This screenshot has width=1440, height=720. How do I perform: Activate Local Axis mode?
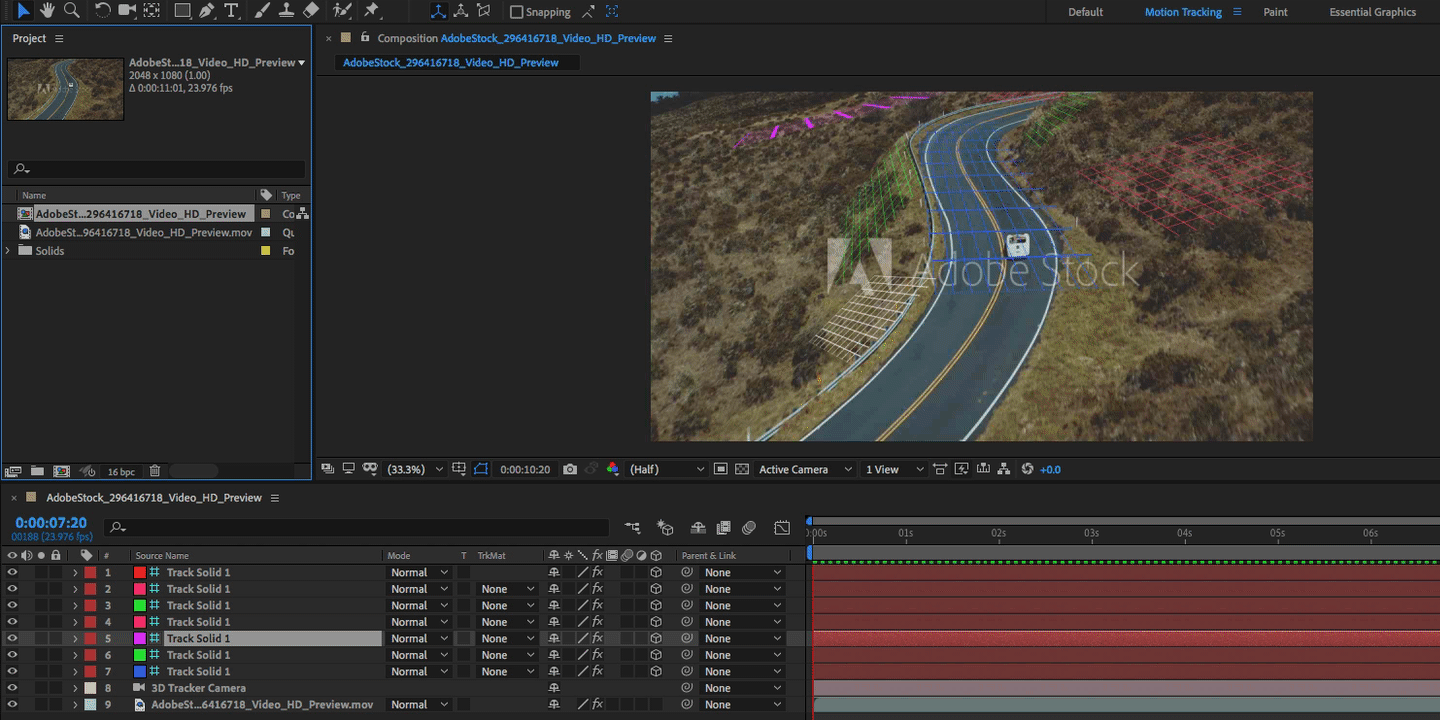click(x=439, y=11)
